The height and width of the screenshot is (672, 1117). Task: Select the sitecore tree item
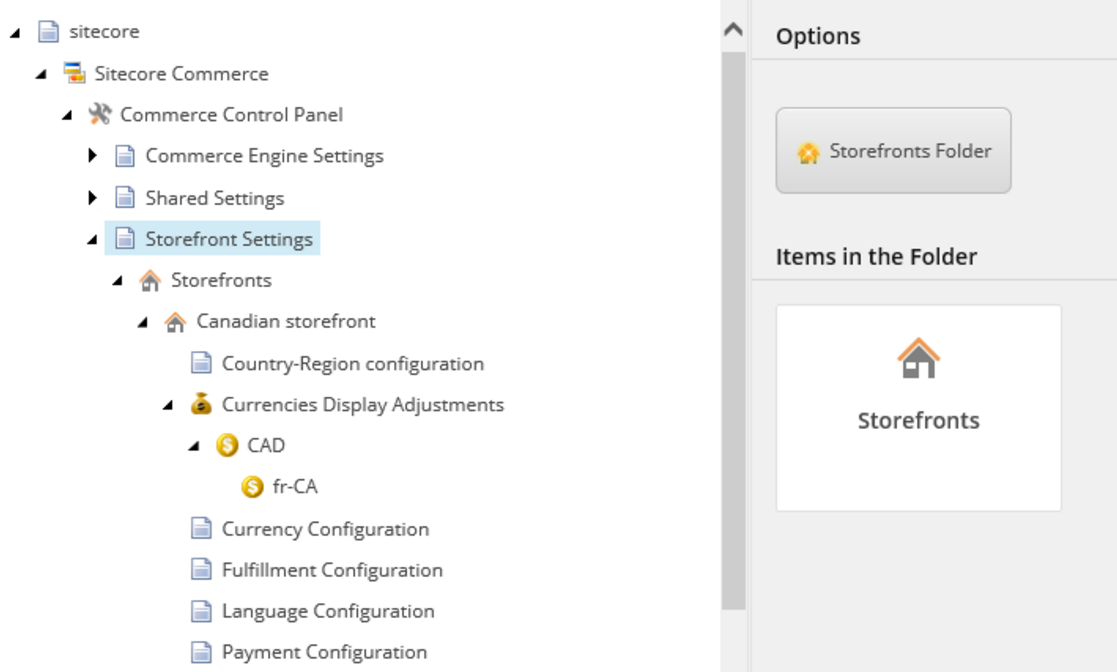pos(104,31)
